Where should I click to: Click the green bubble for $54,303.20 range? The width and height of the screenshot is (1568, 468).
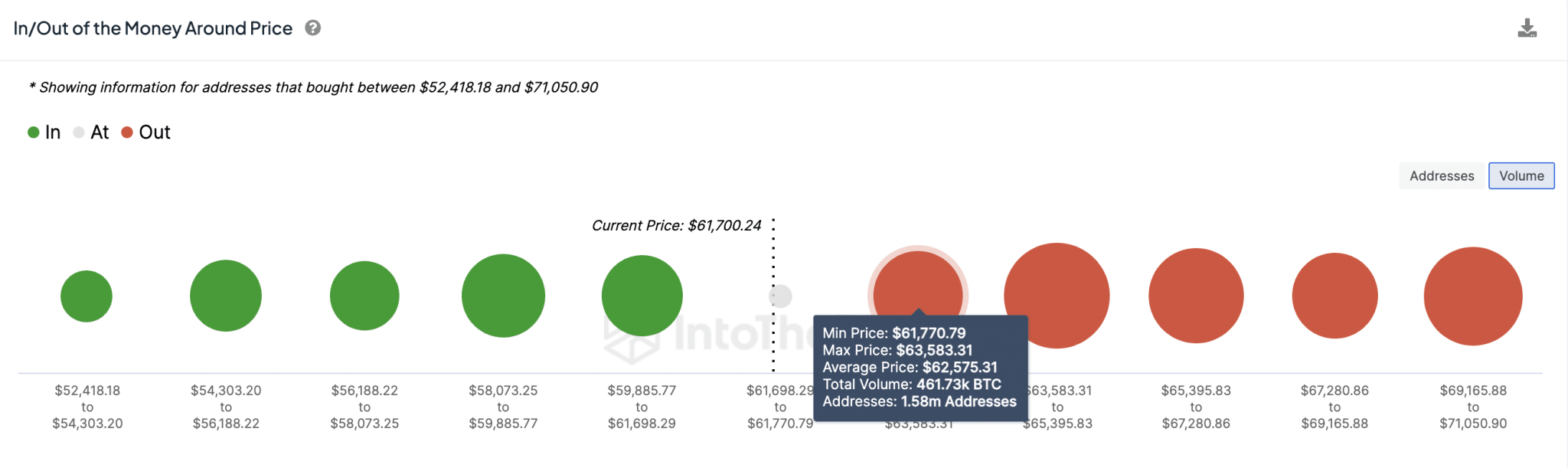coord(226,296)
